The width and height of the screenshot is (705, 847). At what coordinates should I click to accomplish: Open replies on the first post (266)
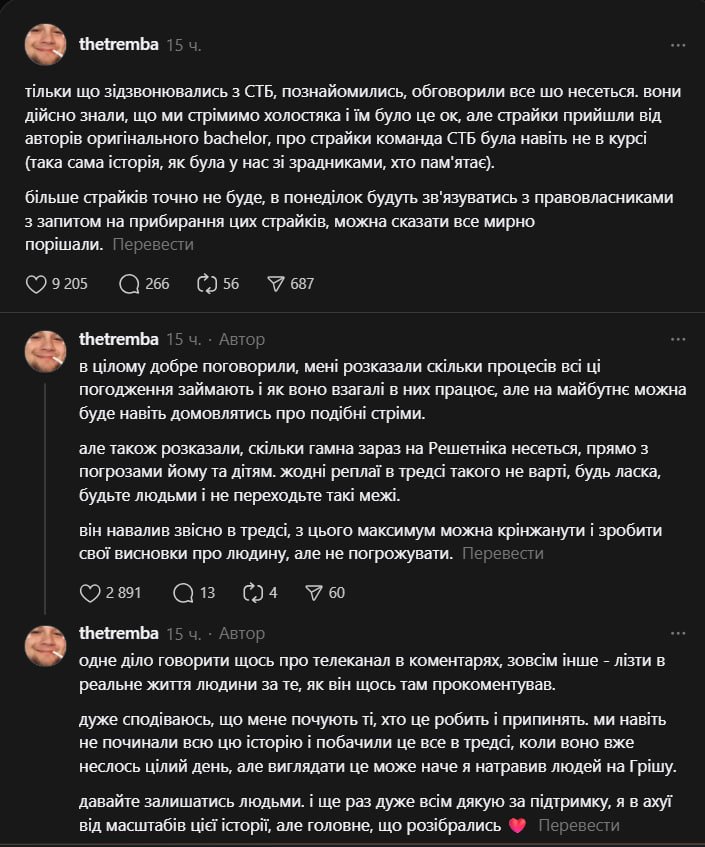coord(129,284)
